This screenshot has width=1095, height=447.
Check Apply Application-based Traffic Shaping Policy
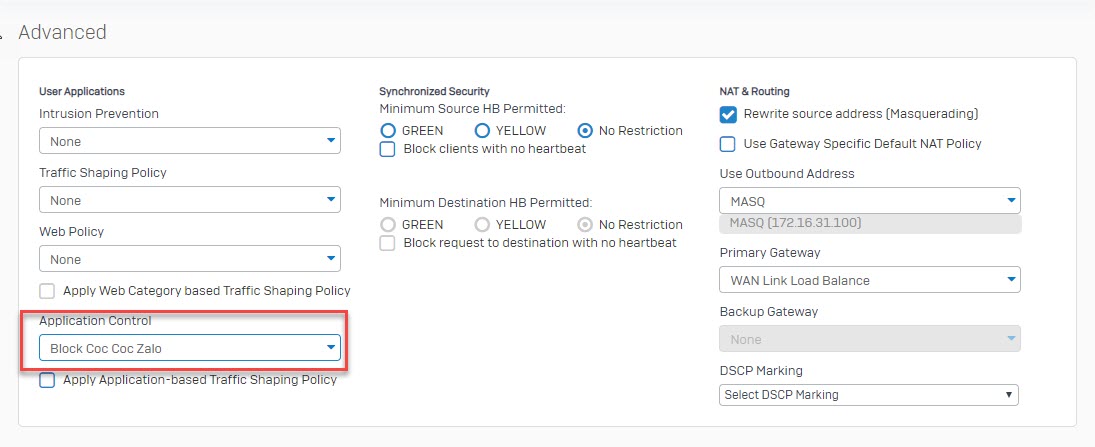[x=47, y=380]
